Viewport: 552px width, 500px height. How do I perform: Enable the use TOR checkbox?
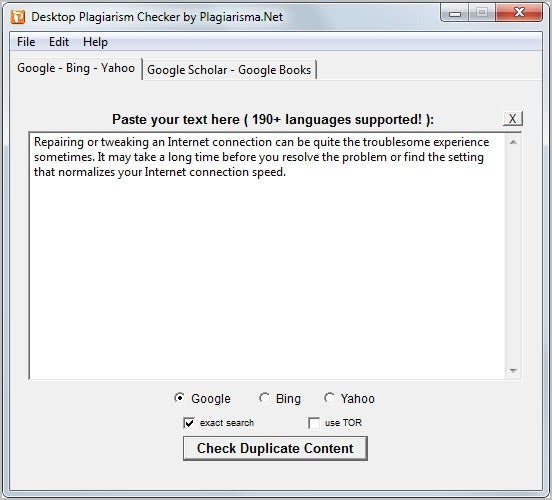point(314,423)
